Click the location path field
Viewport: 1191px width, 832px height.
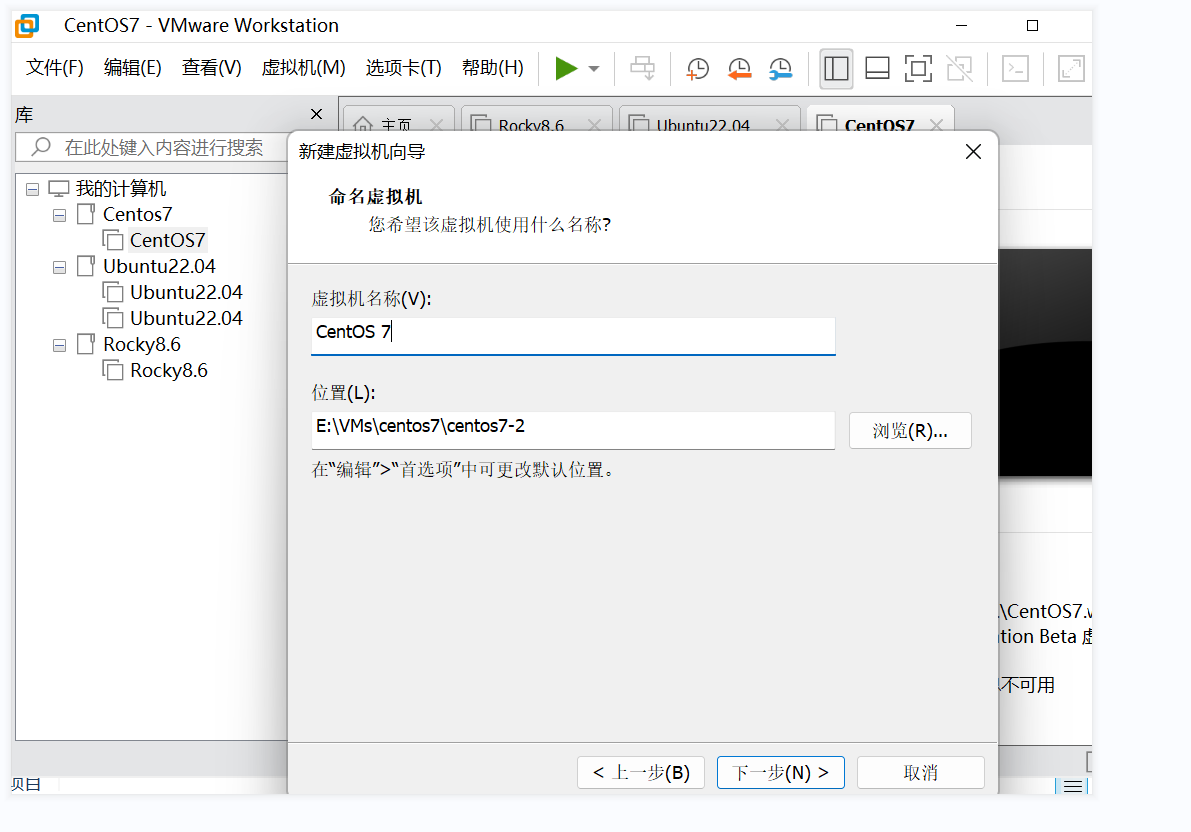point(573,430)
